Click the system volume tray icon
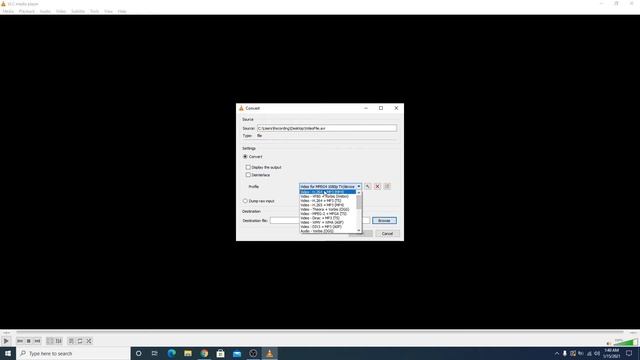640x360 pixels. 597,353
